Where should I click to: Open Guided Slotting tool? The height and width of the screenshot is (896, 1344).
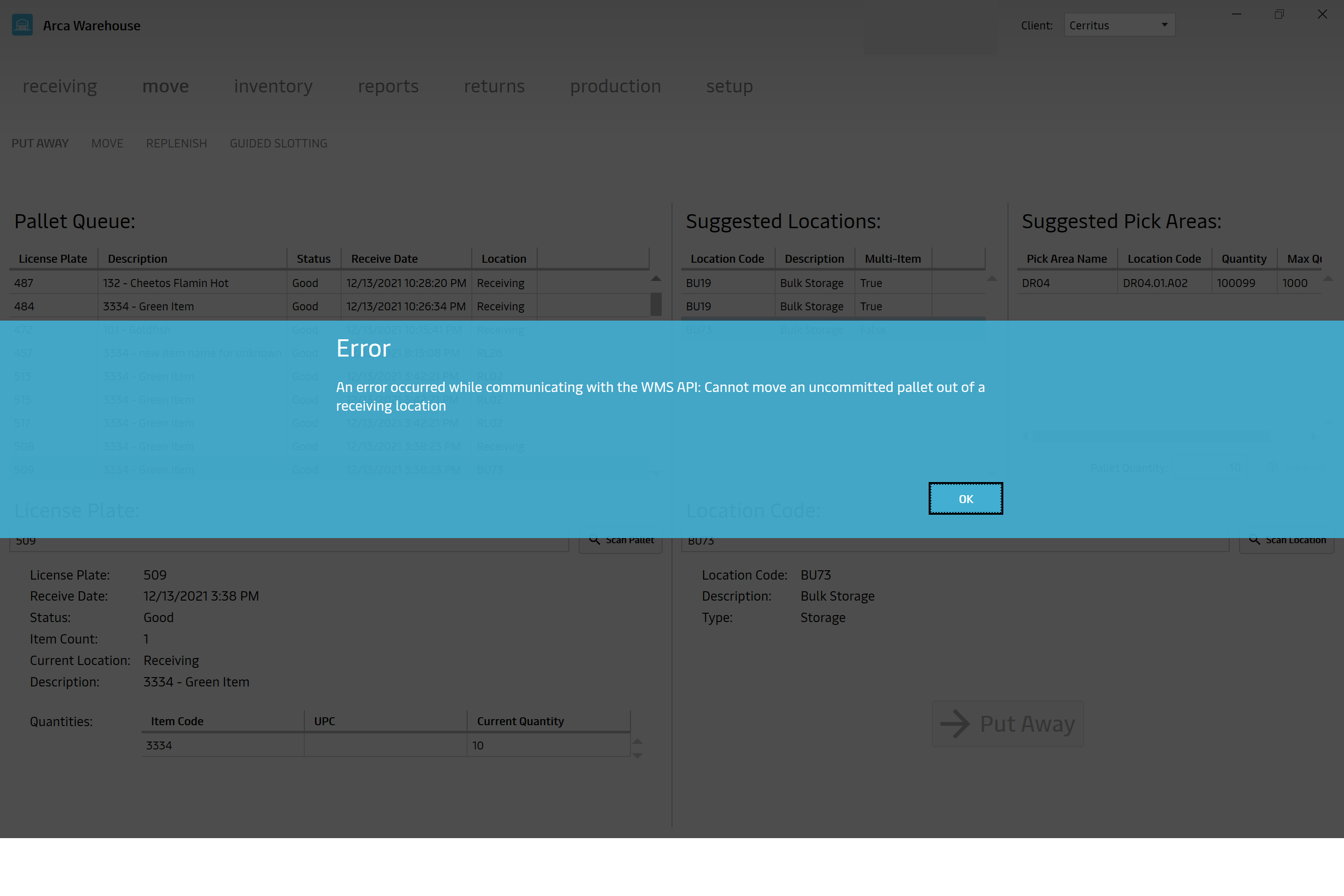pyautogui.click(x=278, y=143)
